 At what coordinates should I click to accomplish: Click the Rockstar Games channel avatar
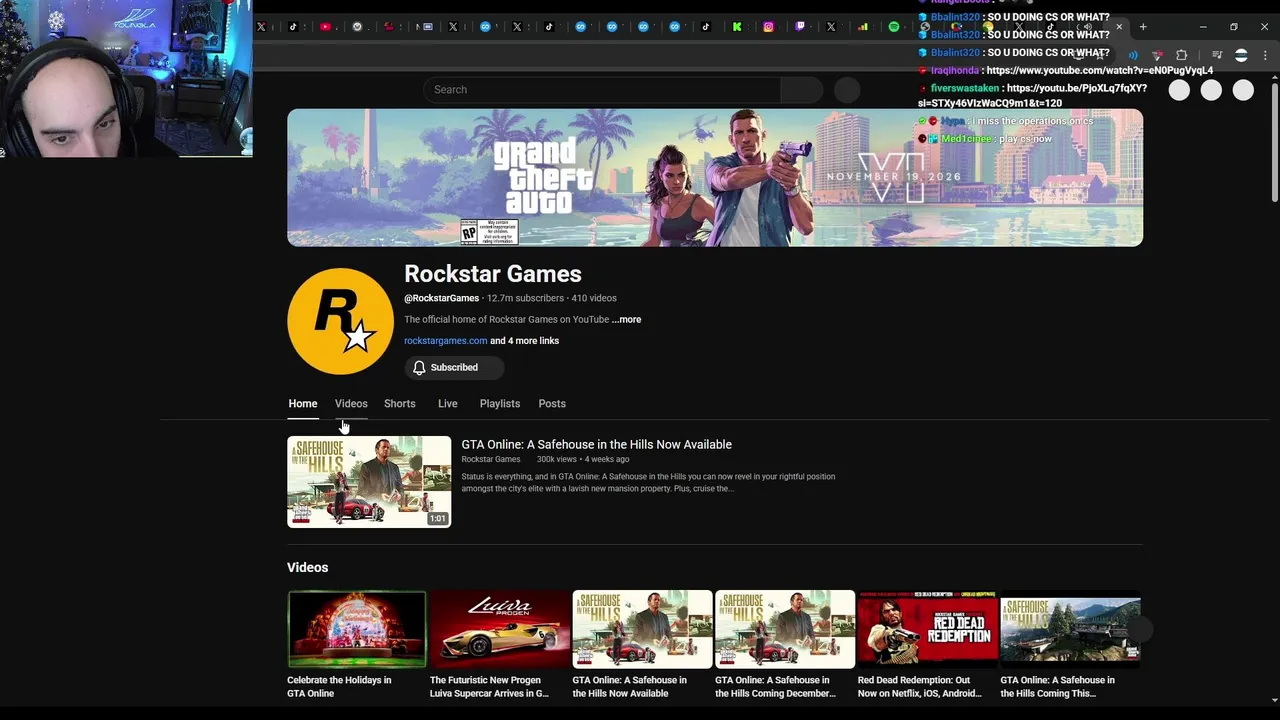[x=340, y=321]
